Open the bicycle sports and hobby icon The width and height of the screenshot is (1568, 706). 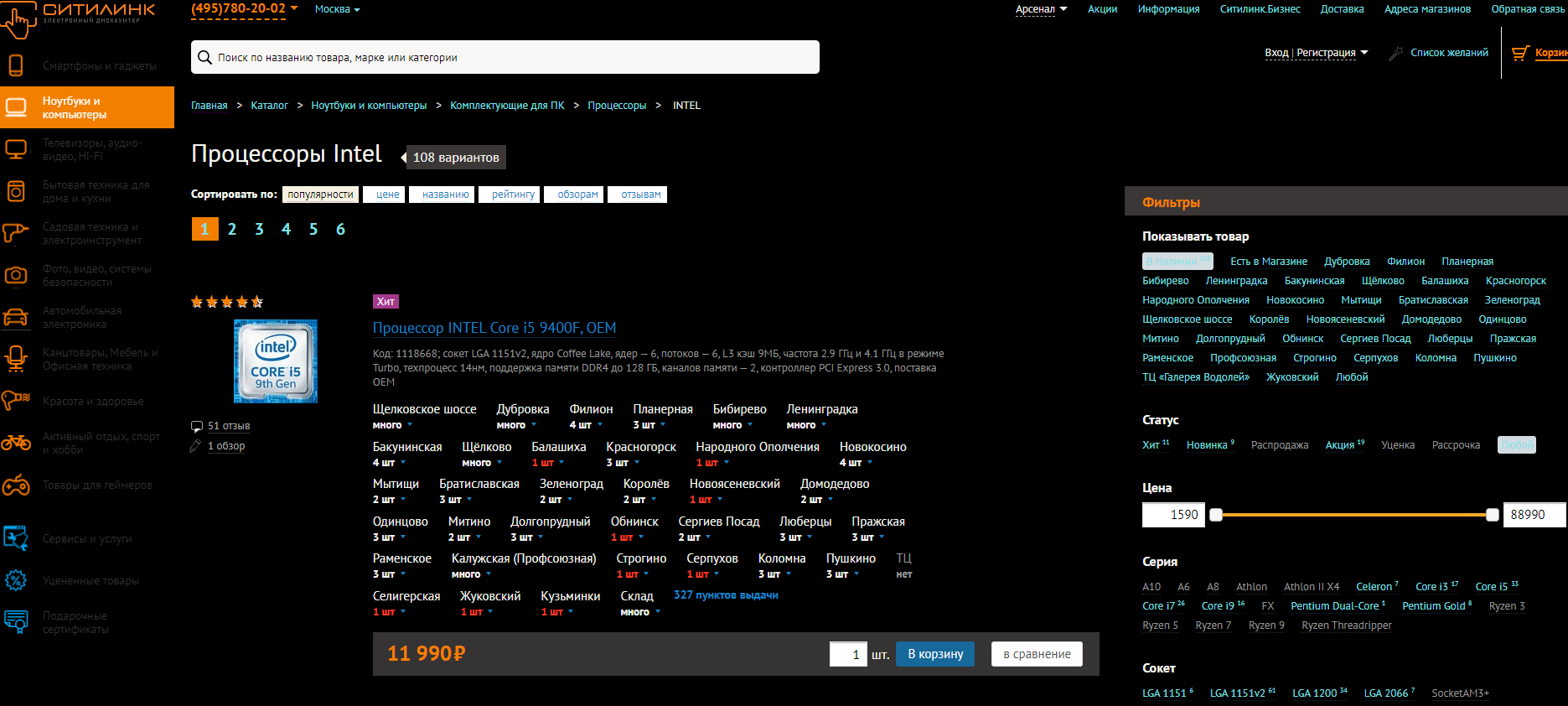16,442
